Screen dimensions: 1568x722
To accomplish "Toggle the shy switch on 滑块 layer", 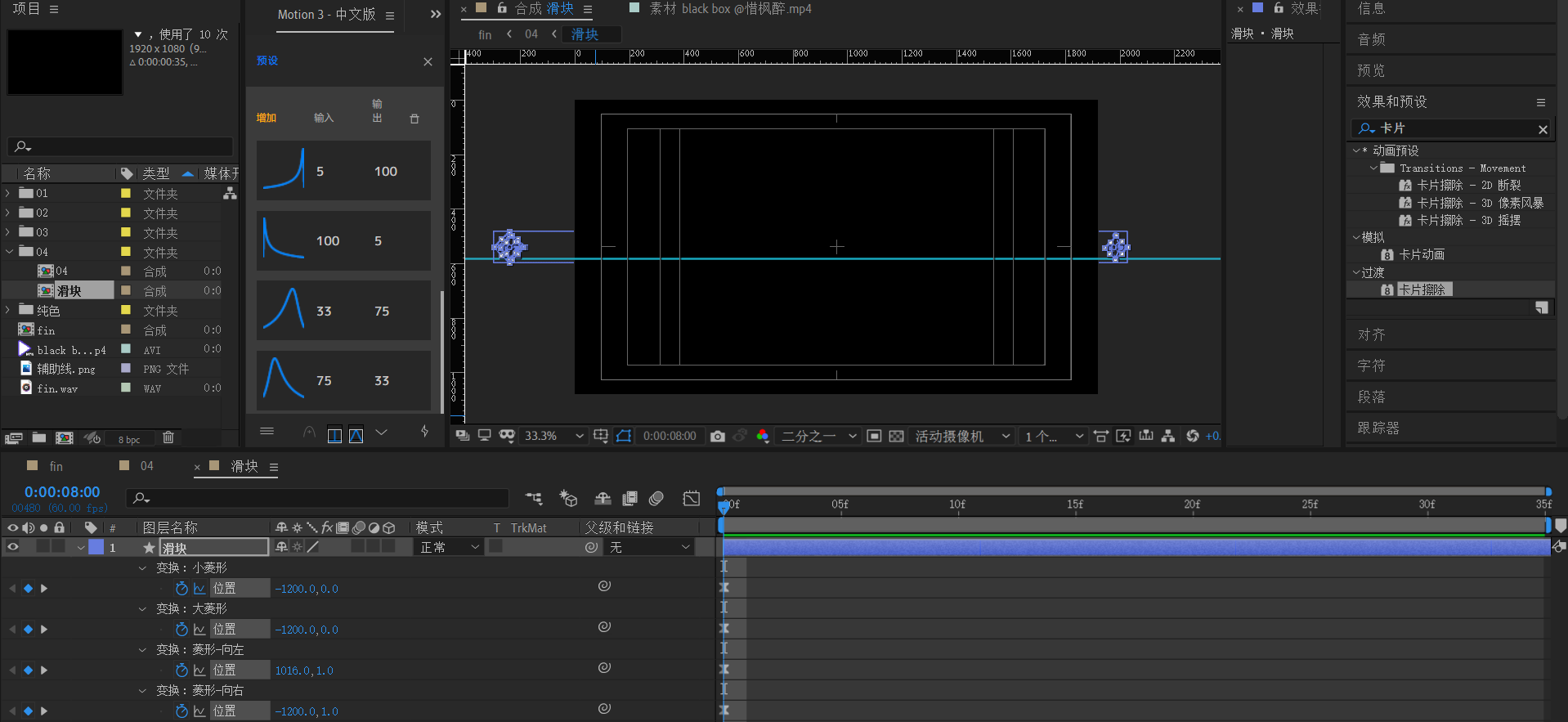I will point(281,547).
